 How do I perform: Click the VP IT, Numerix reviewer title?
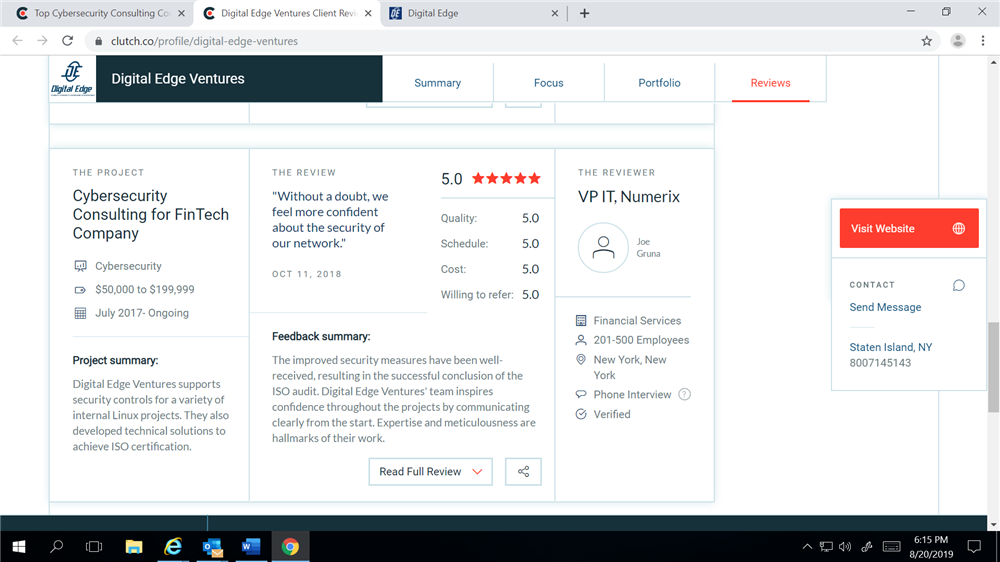coord(629,196)
